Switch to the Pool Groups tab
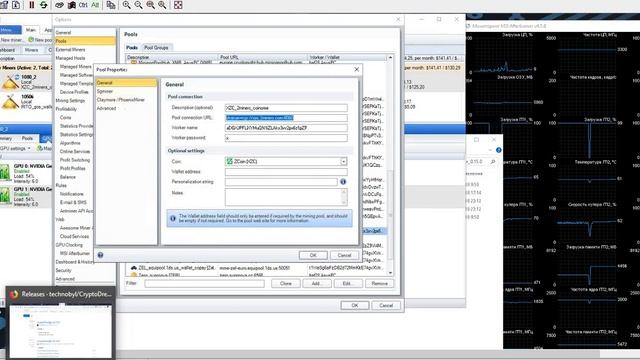This screenshot has width=640, height=360. 156,48
